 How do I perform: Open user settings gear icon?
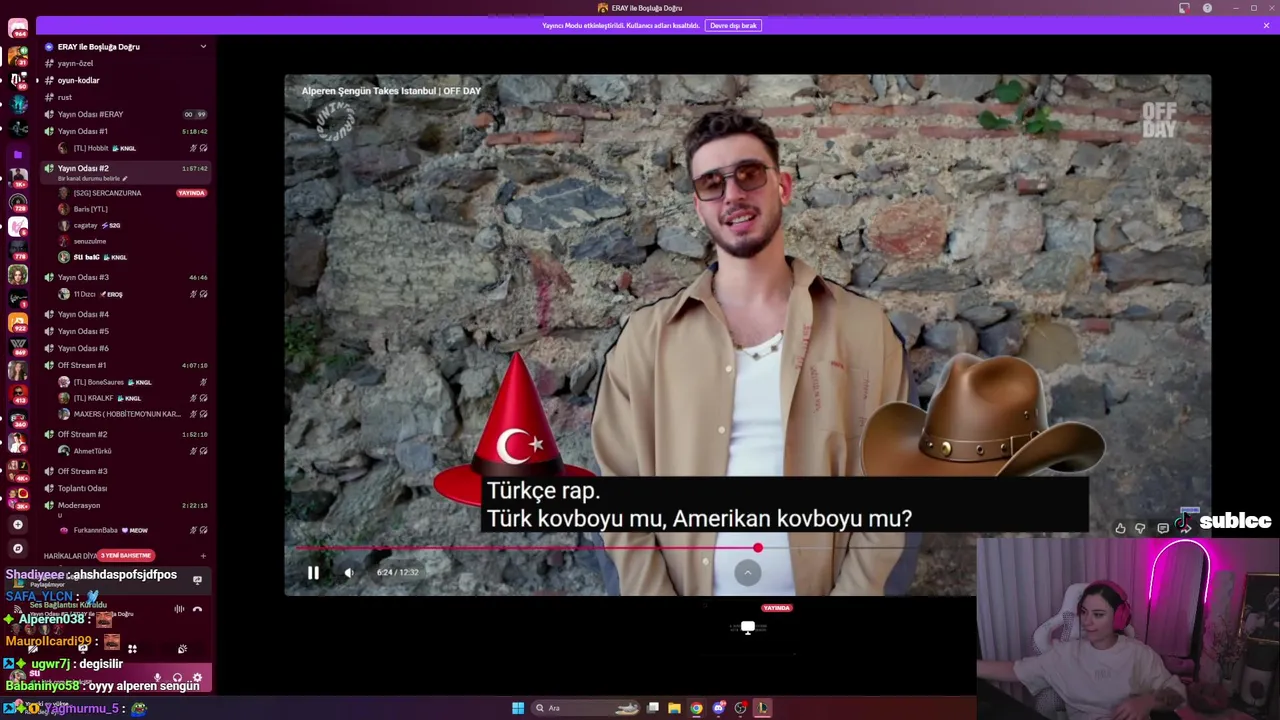click(x=197, y=678)
